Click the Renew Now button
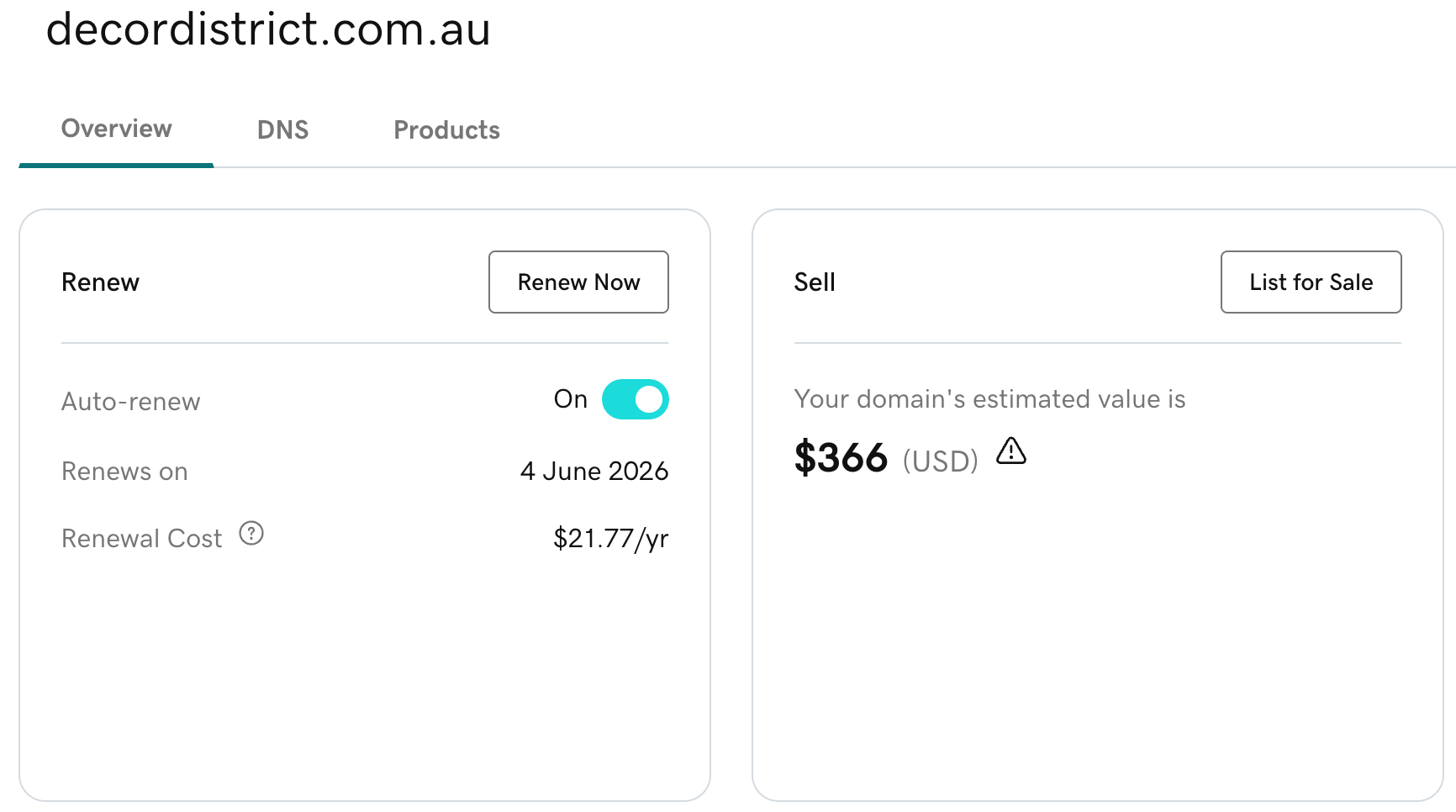The height and width of the screenshot is (812, 1456). 578,282
